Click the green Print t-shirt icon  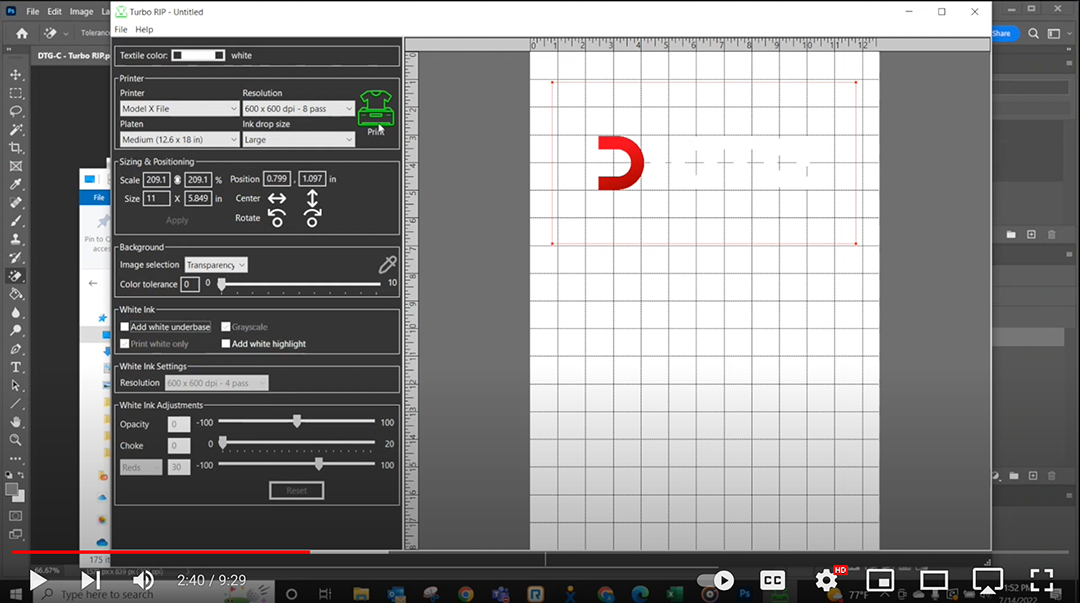coord(375,108)
